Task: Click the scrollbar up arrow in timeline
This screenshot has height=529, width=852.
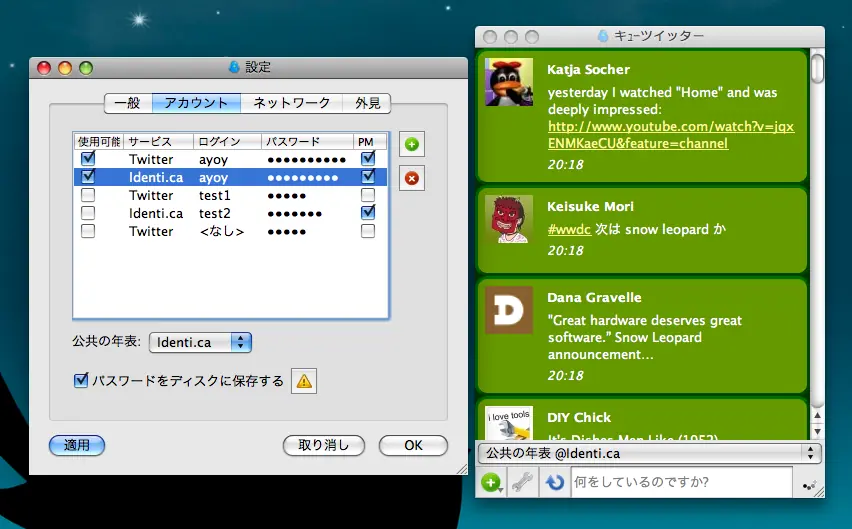Action: 817,415
